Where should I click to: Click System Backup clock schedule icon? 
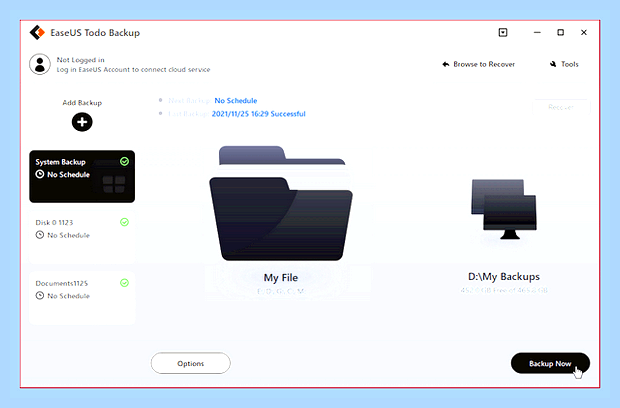[40, 174]
